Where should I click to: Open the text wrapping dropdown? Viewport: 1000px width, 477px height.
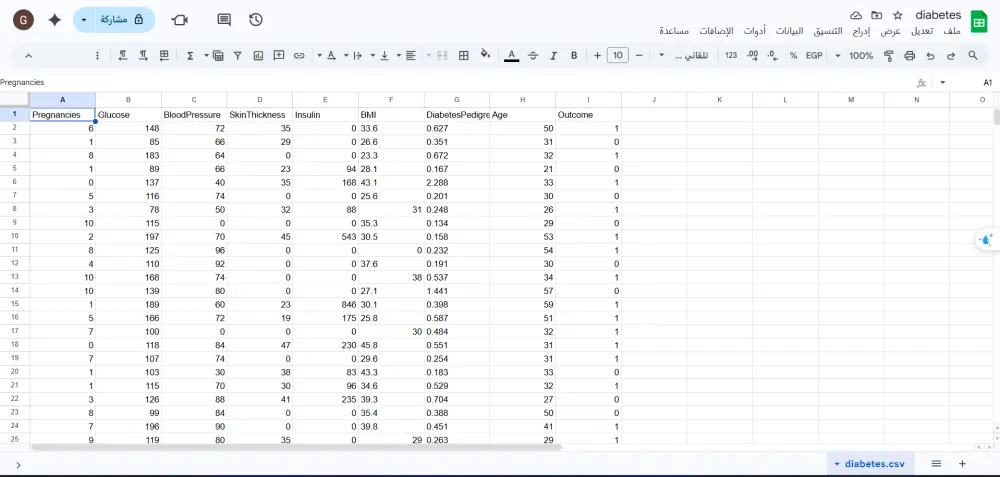(x=353, y=55)
